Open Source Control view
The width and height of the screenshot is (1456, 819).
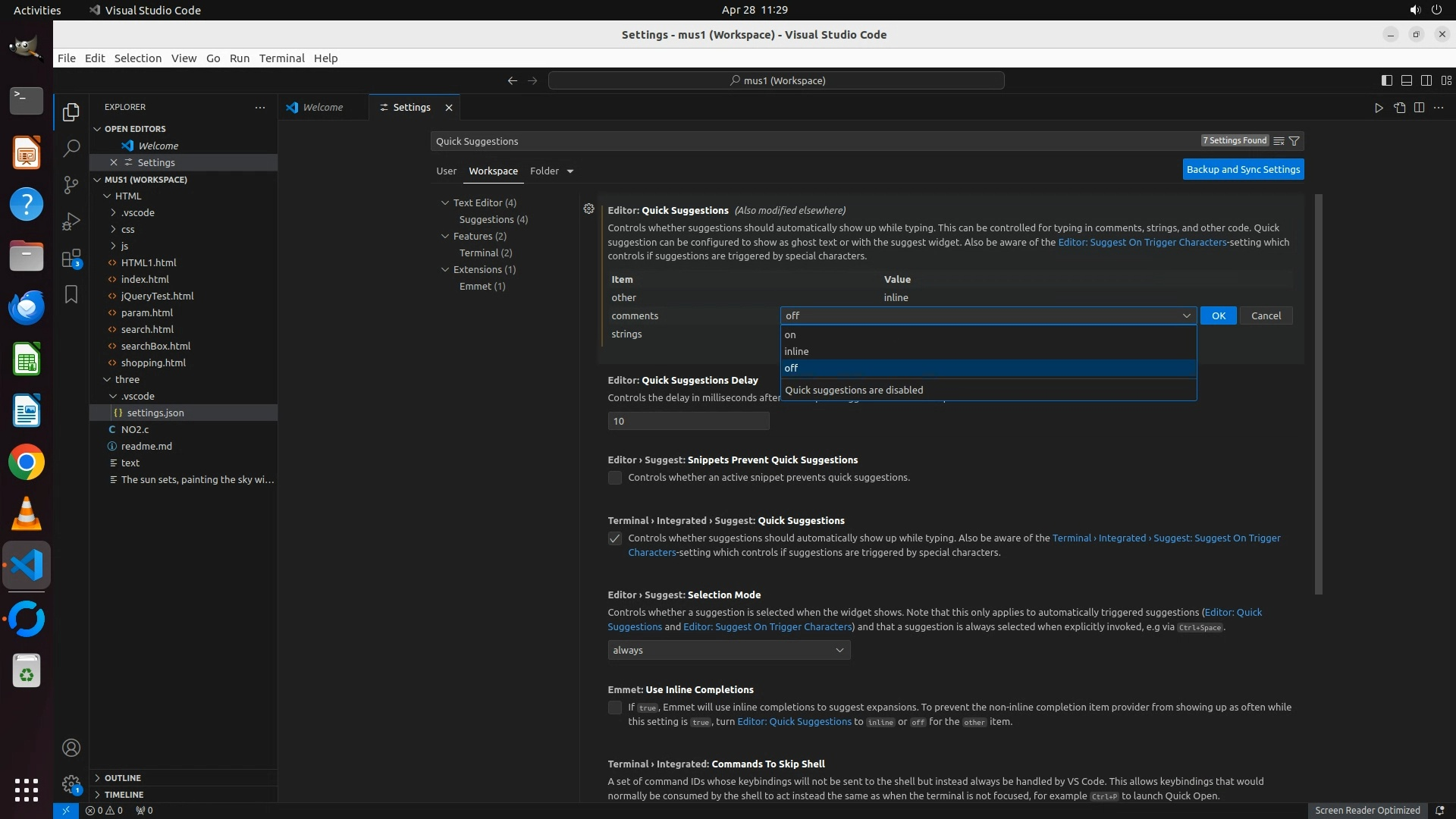[71, 184]
